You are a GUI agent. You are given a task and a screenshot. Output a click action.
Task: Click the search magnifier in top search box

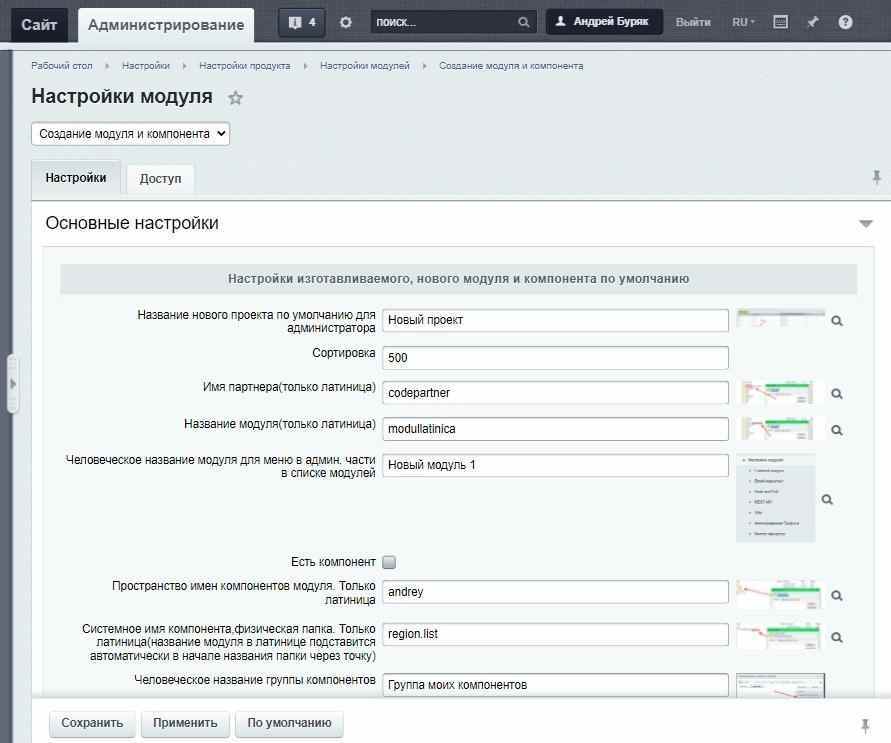coord(524,22)
